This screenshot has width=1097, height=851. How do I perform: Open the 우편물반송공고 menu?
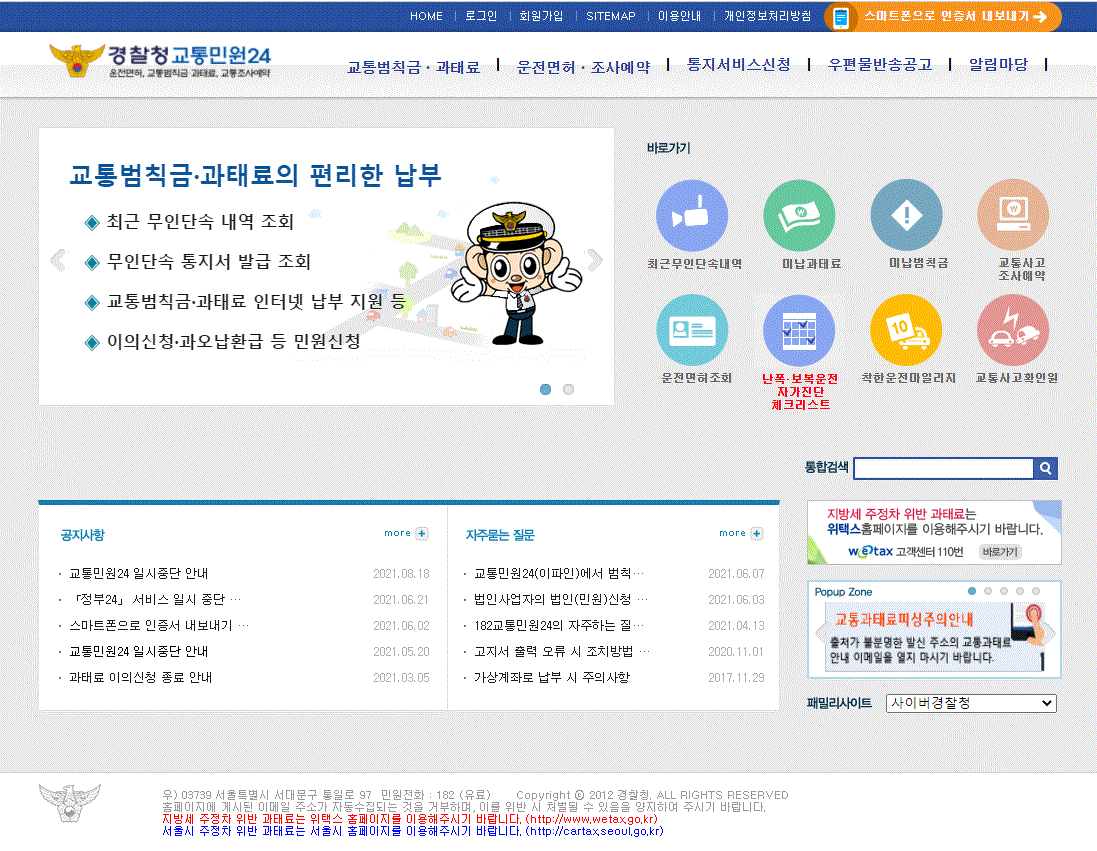tap(880, 64)
